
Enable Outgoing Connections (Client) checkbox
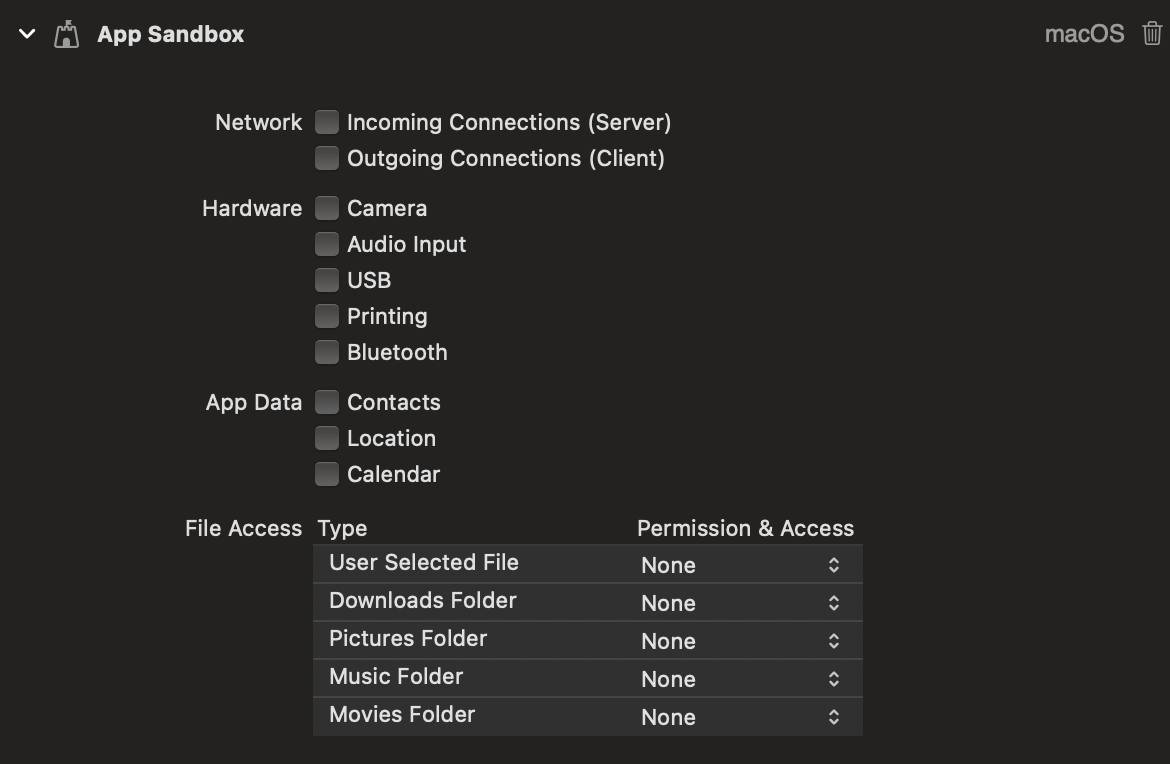[327, 157]
